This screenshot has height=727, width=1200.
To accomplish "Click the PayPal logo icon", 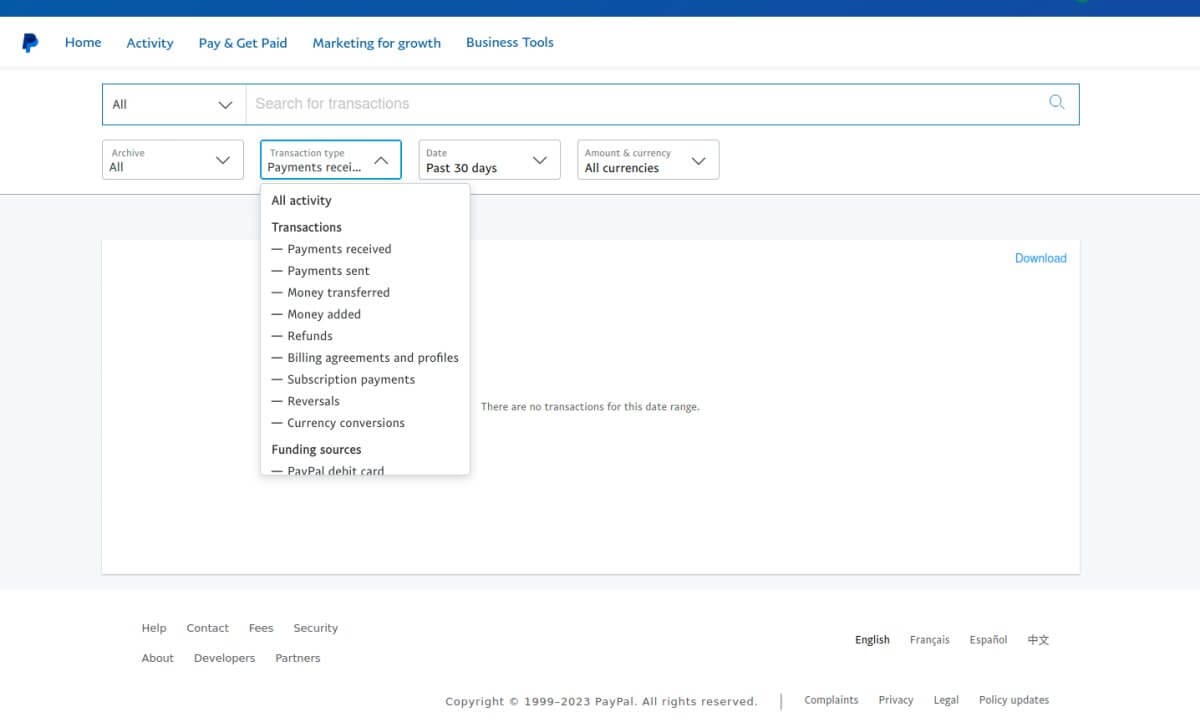I will point(30,43).
